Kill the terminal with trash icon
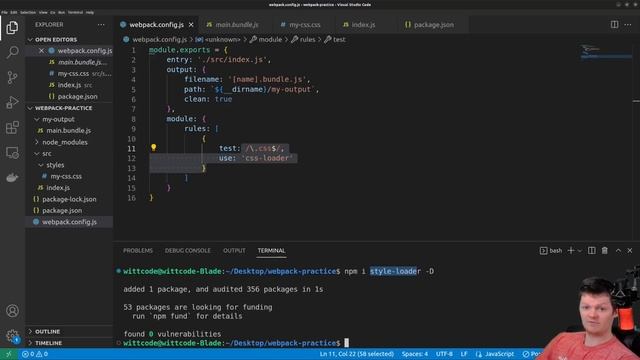 coord(604,250)
